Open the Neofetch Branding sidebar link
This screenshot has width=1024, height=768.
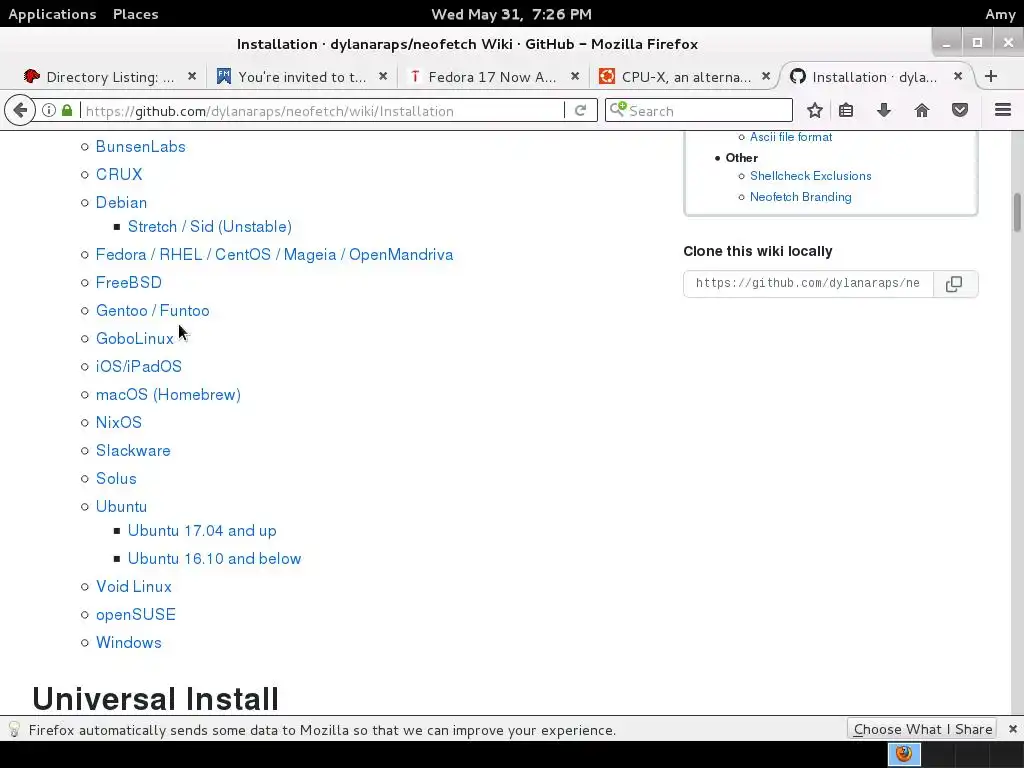pos(801,197)
